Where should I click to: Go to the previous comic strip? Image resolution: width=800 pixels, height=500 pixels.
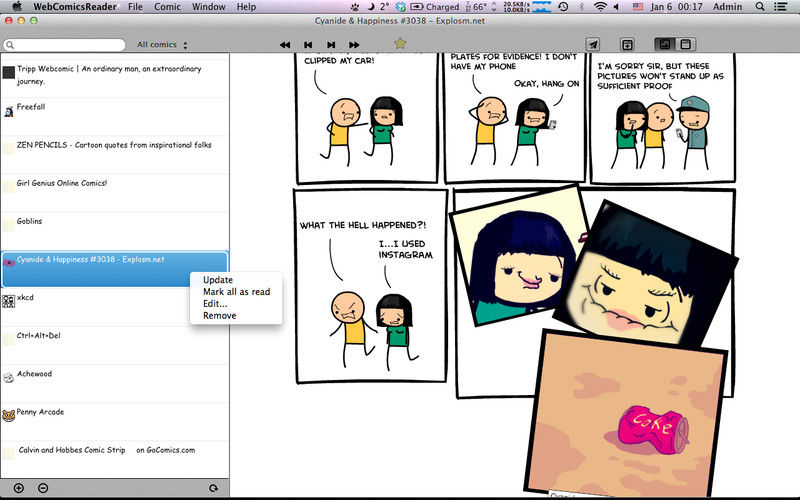[x=308, y=45]
